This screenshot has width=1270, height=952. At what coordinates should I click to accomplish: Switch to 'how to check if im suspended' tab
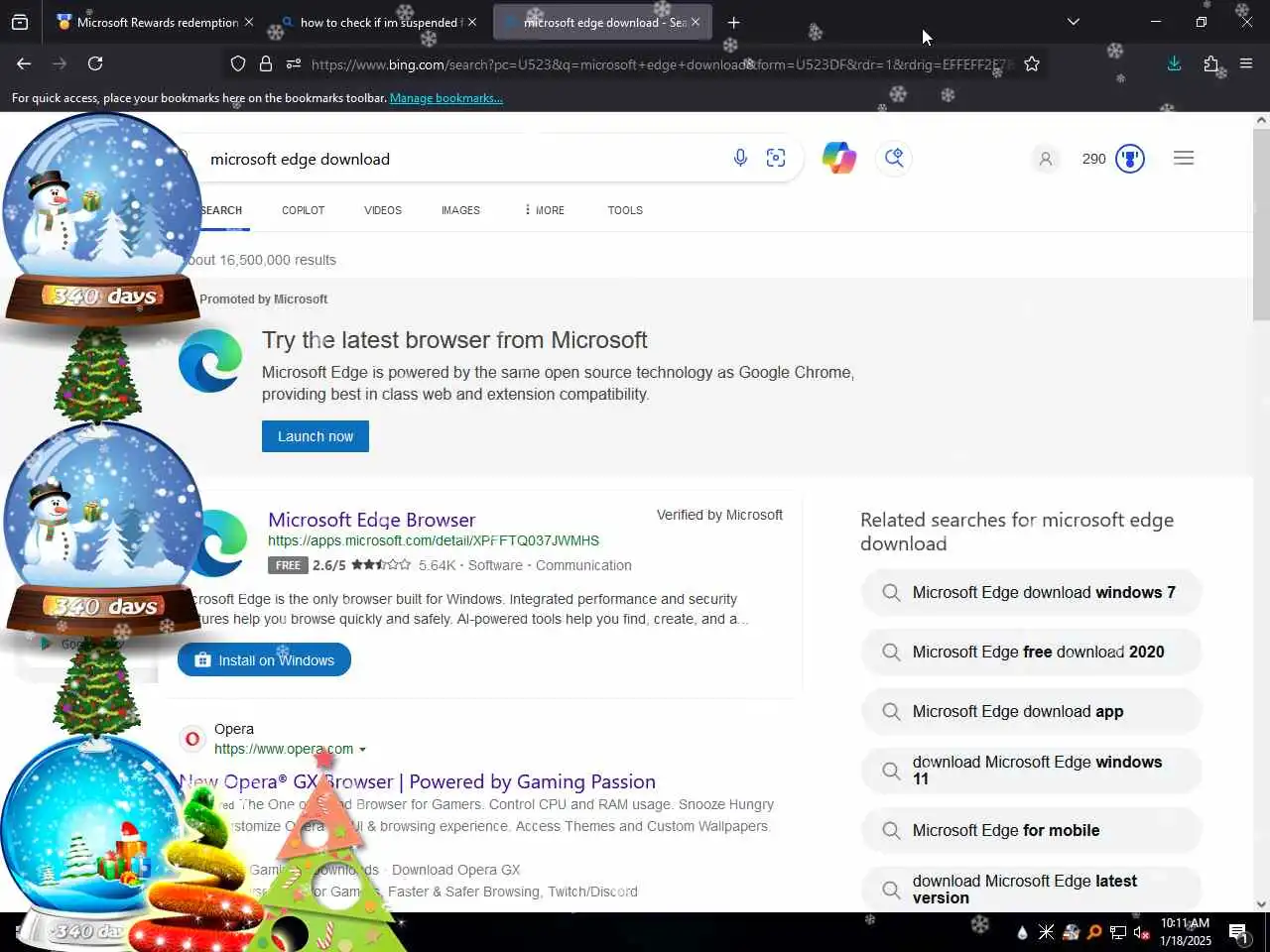click(x=379, y=22)
